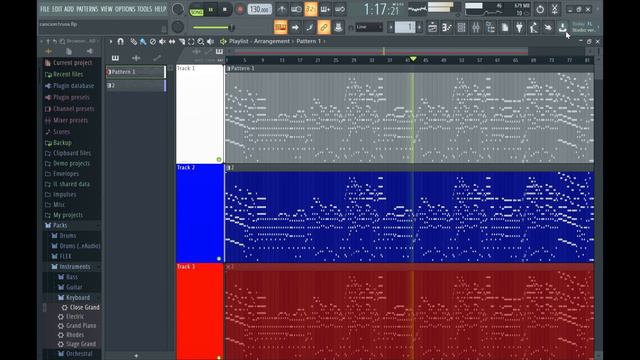The image size is (640, 360).
Task: Select the playlist Mute tool
Action: click(x=162, y=41)
